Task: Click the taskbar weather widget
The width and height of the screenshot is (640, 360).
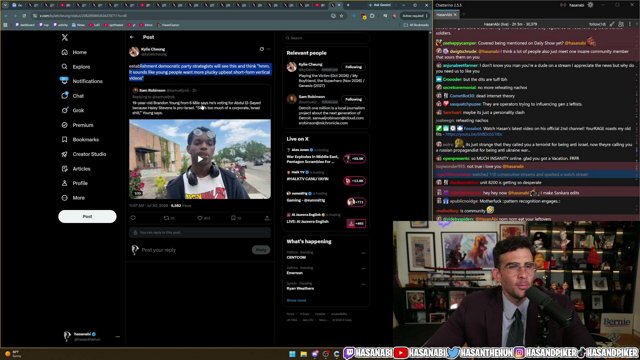Action: (12, 353)
